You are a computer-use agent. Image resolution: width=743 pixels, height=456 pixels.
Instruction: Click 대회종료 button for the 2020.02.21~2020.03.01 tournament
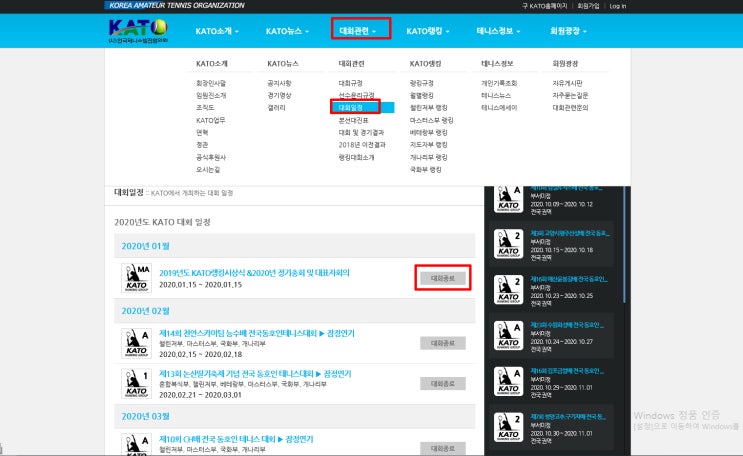pyautogui.click(x=443, y=383)
